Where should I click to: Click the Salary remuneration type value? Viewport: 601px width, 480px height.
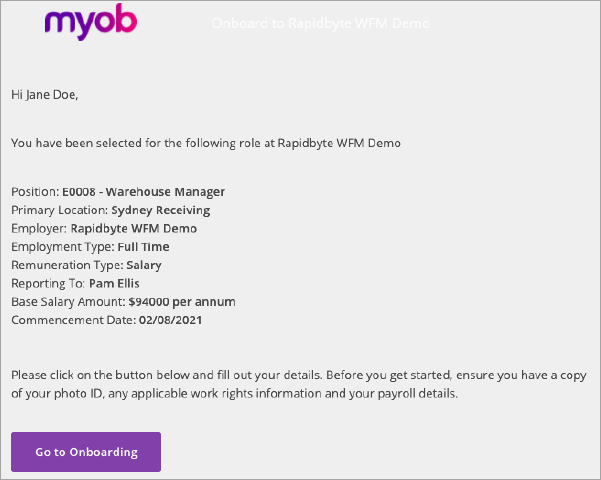pos(143,265)
